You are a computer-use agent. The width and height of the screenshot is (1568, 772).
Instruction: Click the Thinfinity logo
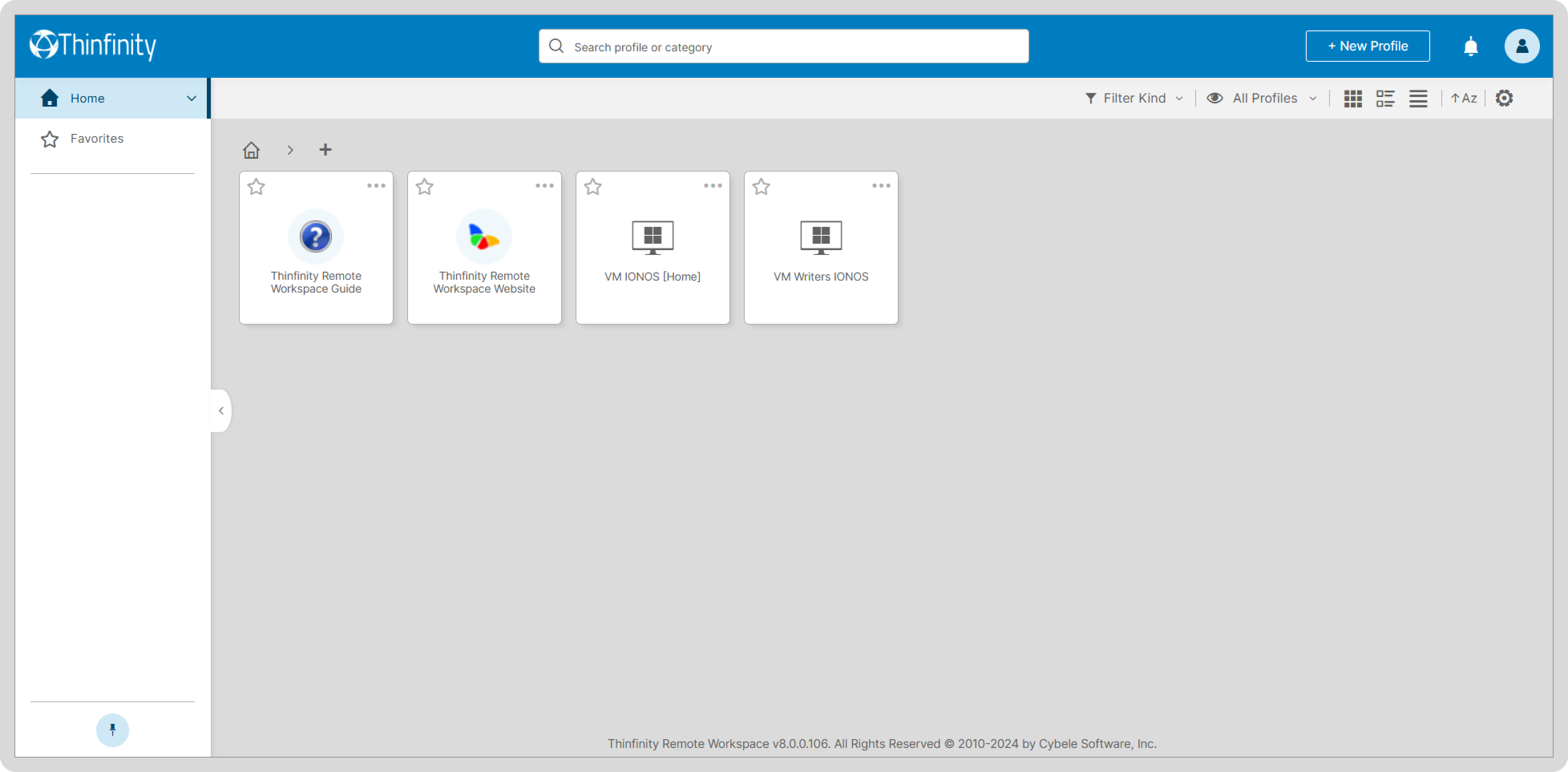click(93, 45)
